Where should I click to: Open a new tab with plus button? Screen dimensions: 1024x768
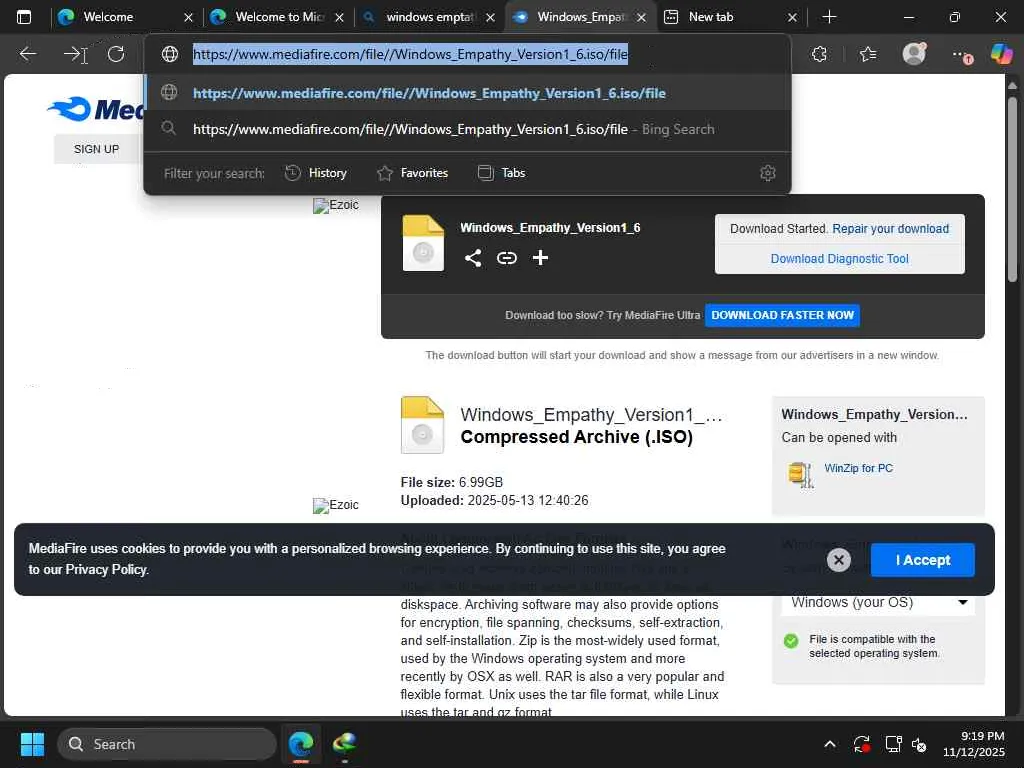coord(829,17)
